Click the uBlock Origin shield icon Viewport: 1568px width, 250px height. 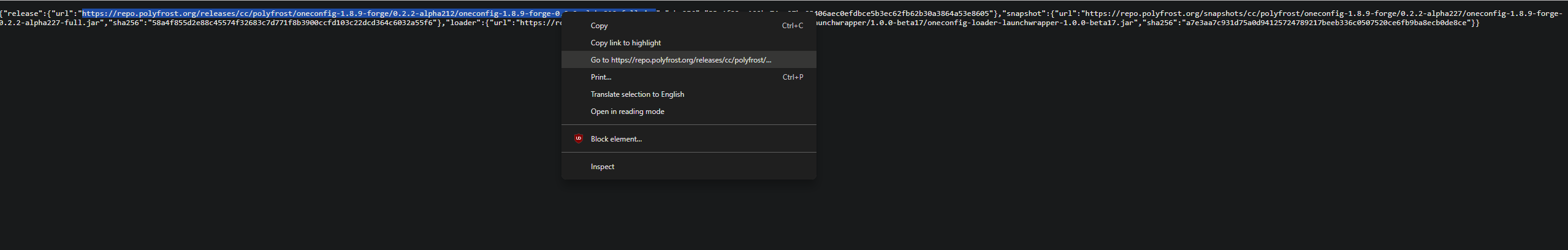click(x=578, y=138)
